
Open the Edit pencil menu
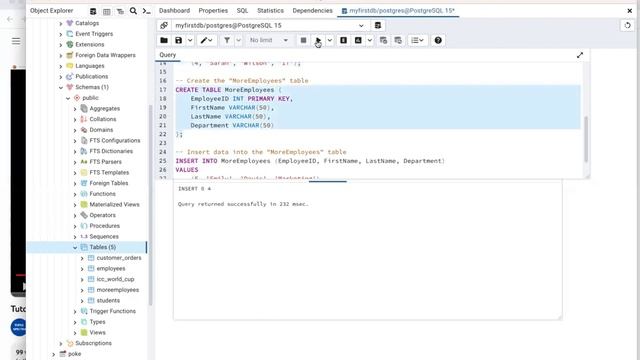tap(206, 40)
